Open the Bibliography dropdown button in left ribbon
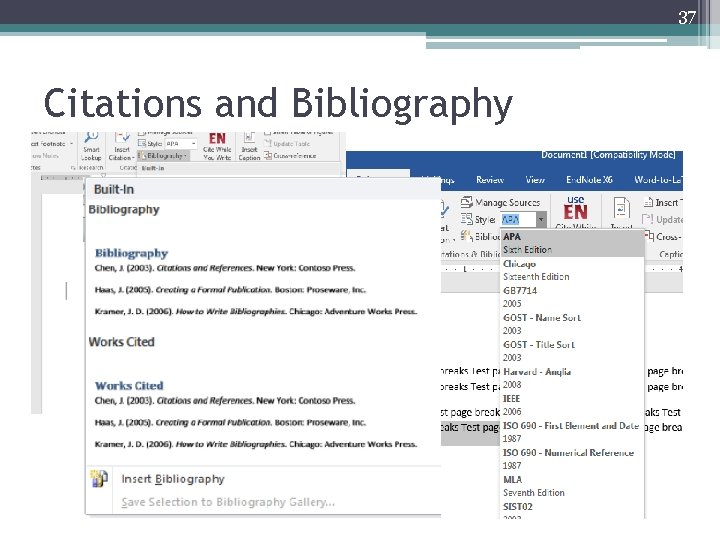720x540 pixels. tap(163, 156)
